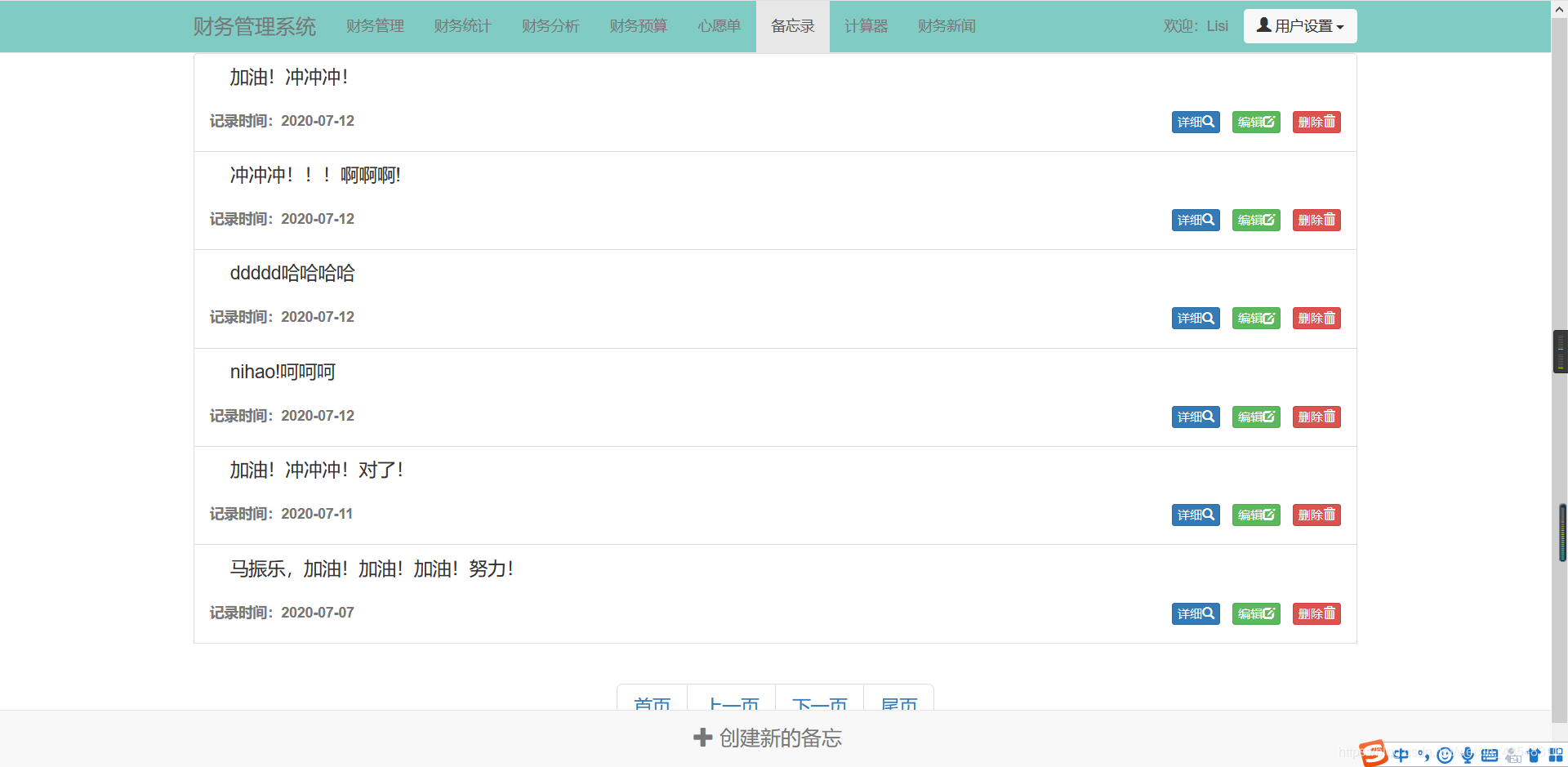The width and height of the screenshot is (1568, 767).
Task: Edit the '马振乐，加油' memo
Action: [1256, 613]
